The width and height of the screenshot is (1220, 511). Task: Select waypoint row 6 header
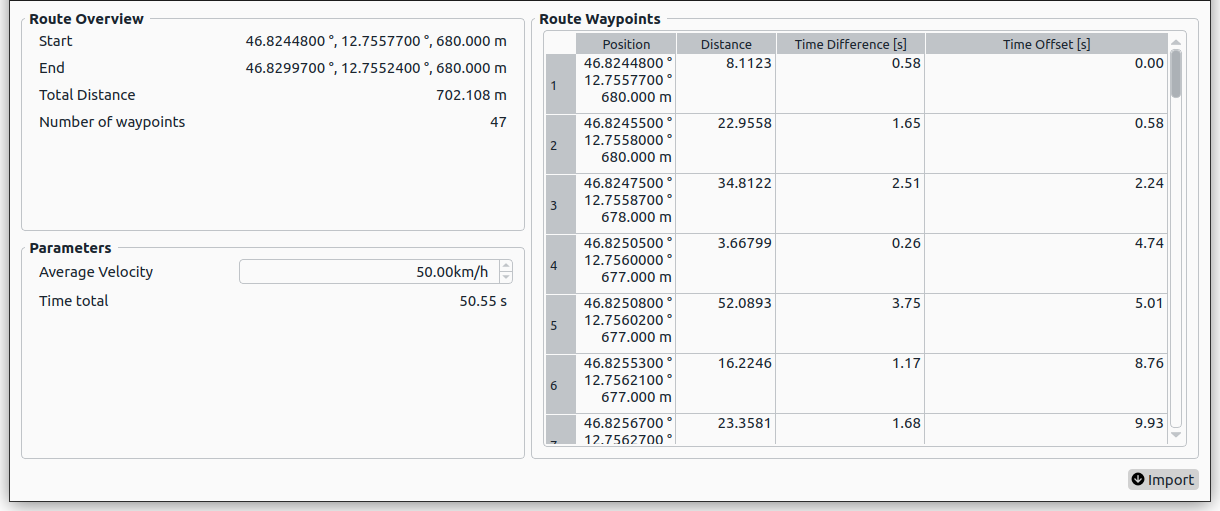[560, 384]
